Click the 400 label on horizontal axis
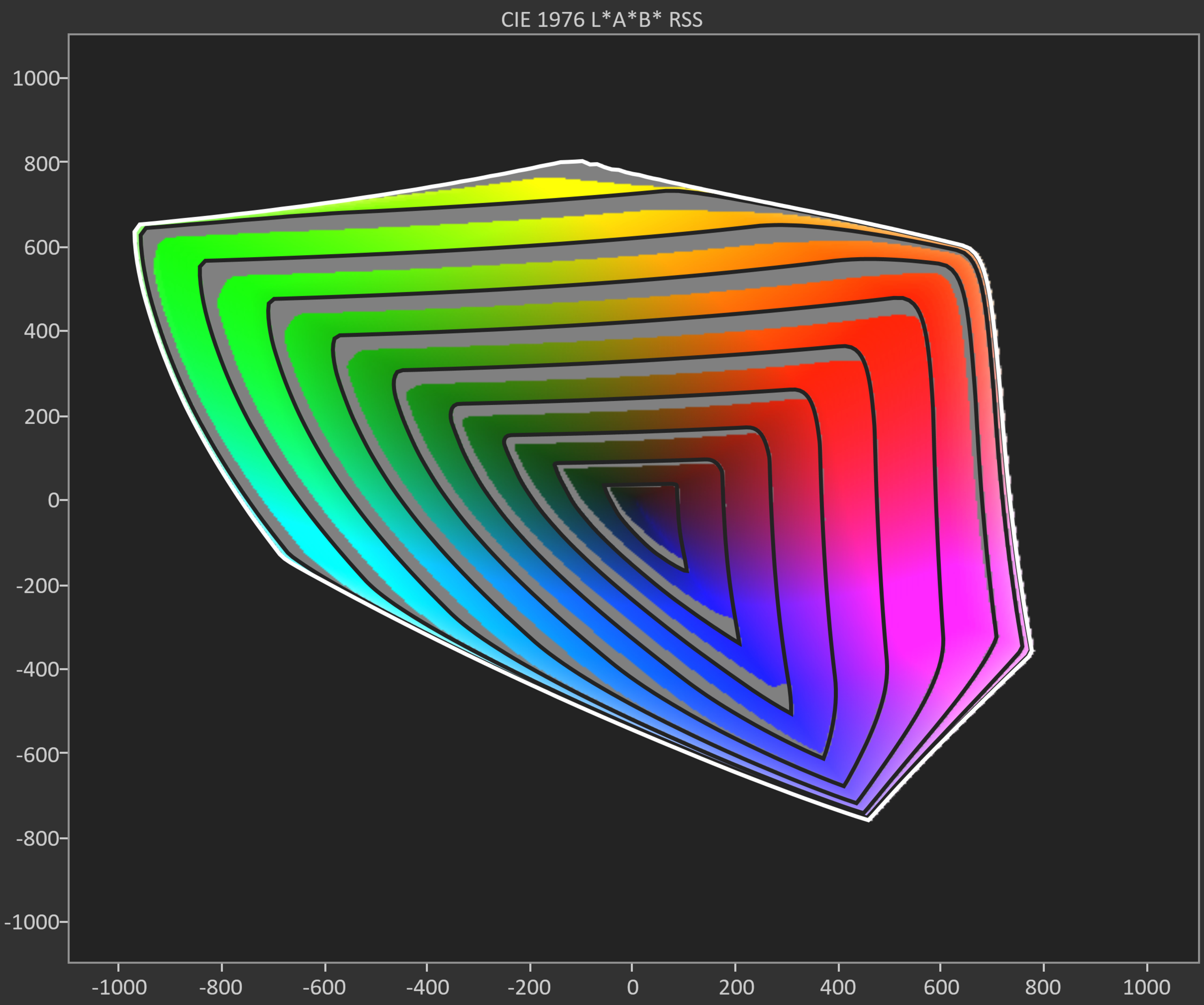 (x=838, y=987)
